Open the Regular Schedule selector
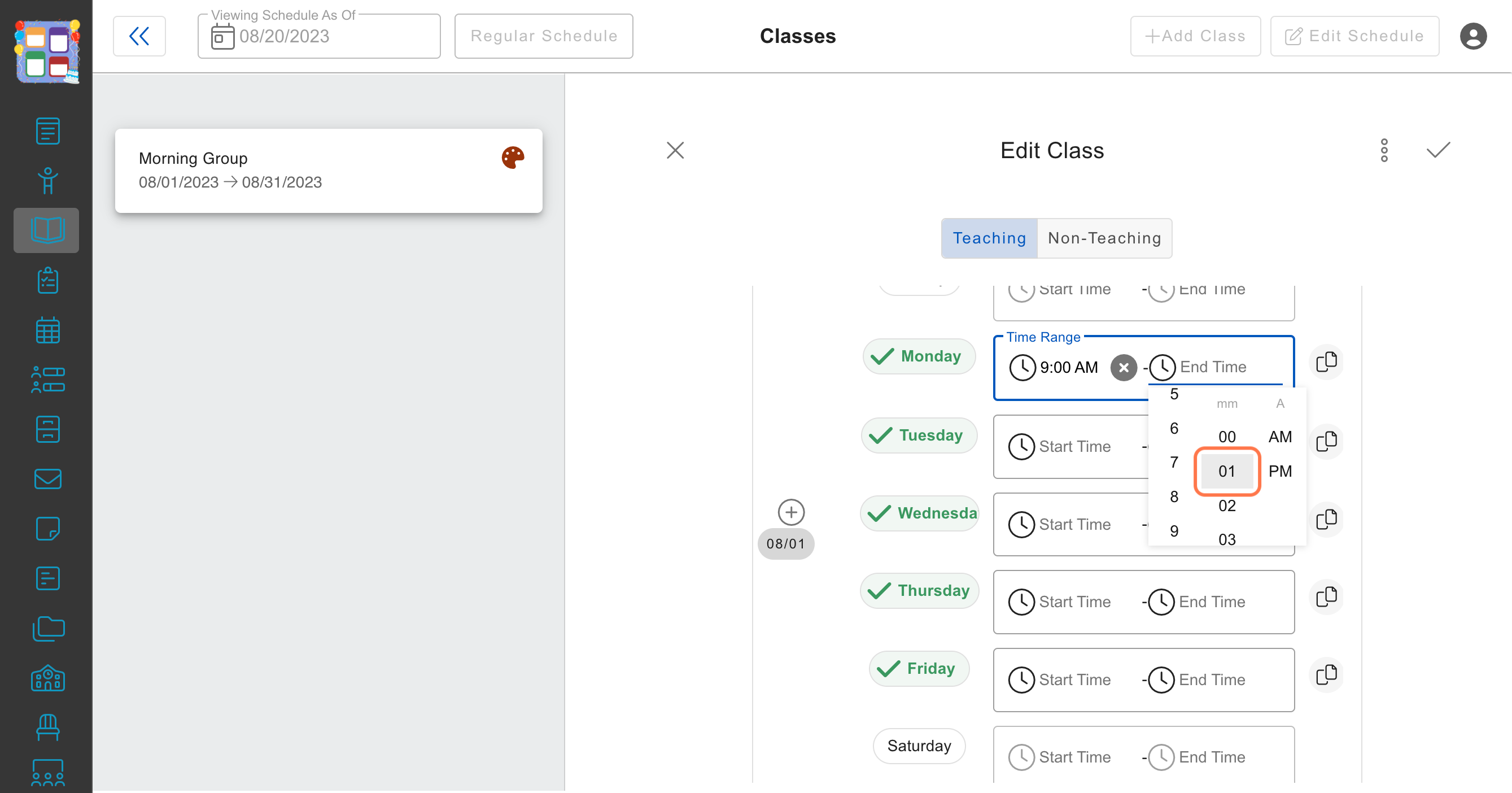This screenshot has width=1512, height=793. coord(544,36)
